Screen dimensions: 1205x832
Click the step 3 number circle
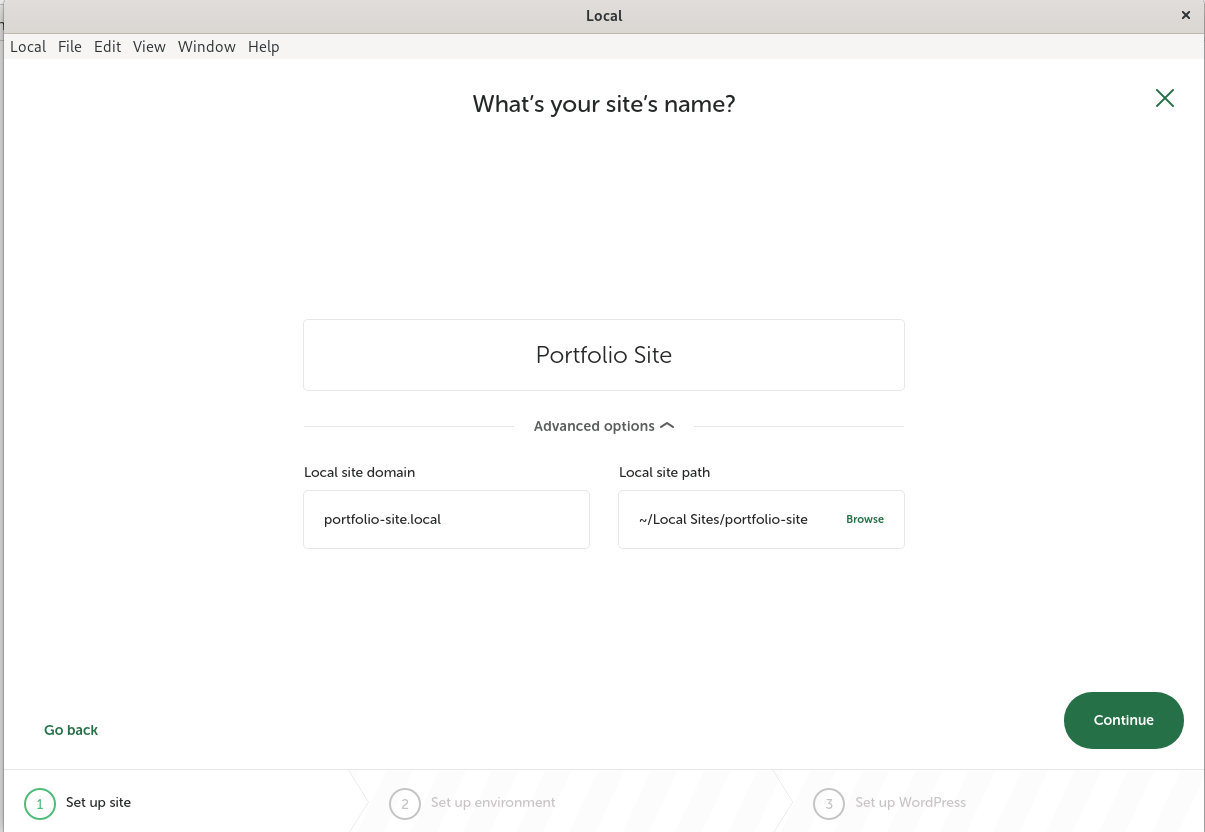(828, 803)
